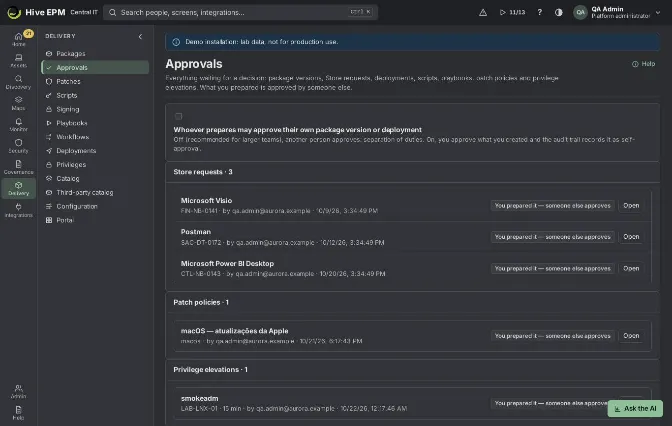Image resolution: width=672 pixels, height=426 pixels.
Task: Open the Admin icon in rail
Action: (18, 391)
